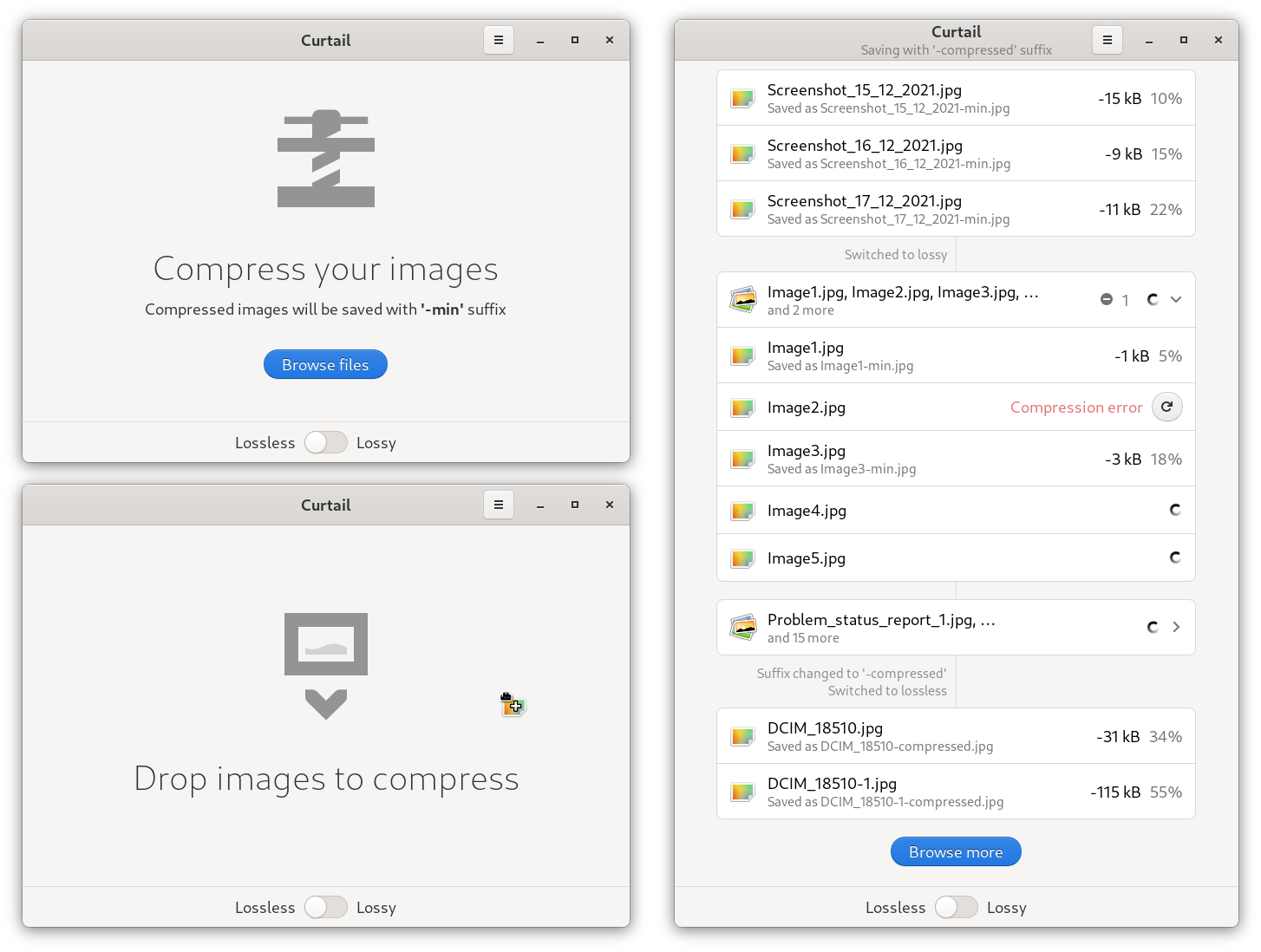The image size is (1261, 952).
Task: Click '34%' savings percentage
Action: [x=1166, y=737]
